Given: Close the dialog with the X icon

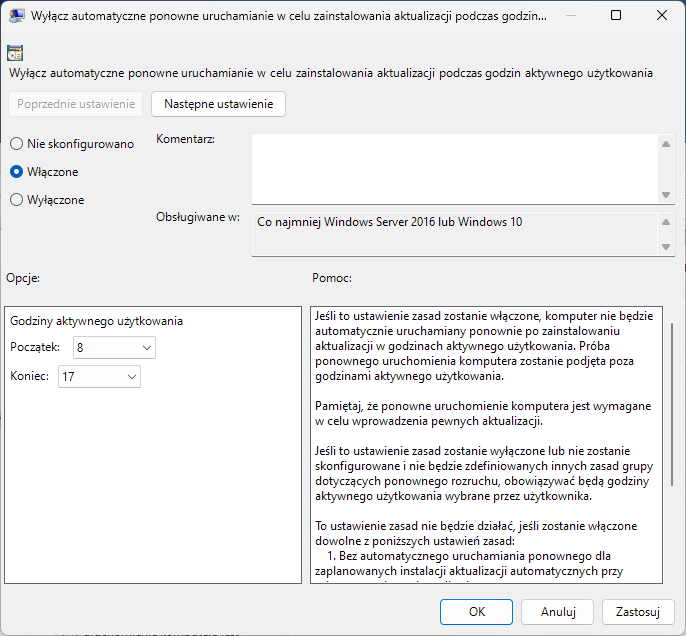Looking at the screenshot, I should pyautogui.click(x=662, y=15).
